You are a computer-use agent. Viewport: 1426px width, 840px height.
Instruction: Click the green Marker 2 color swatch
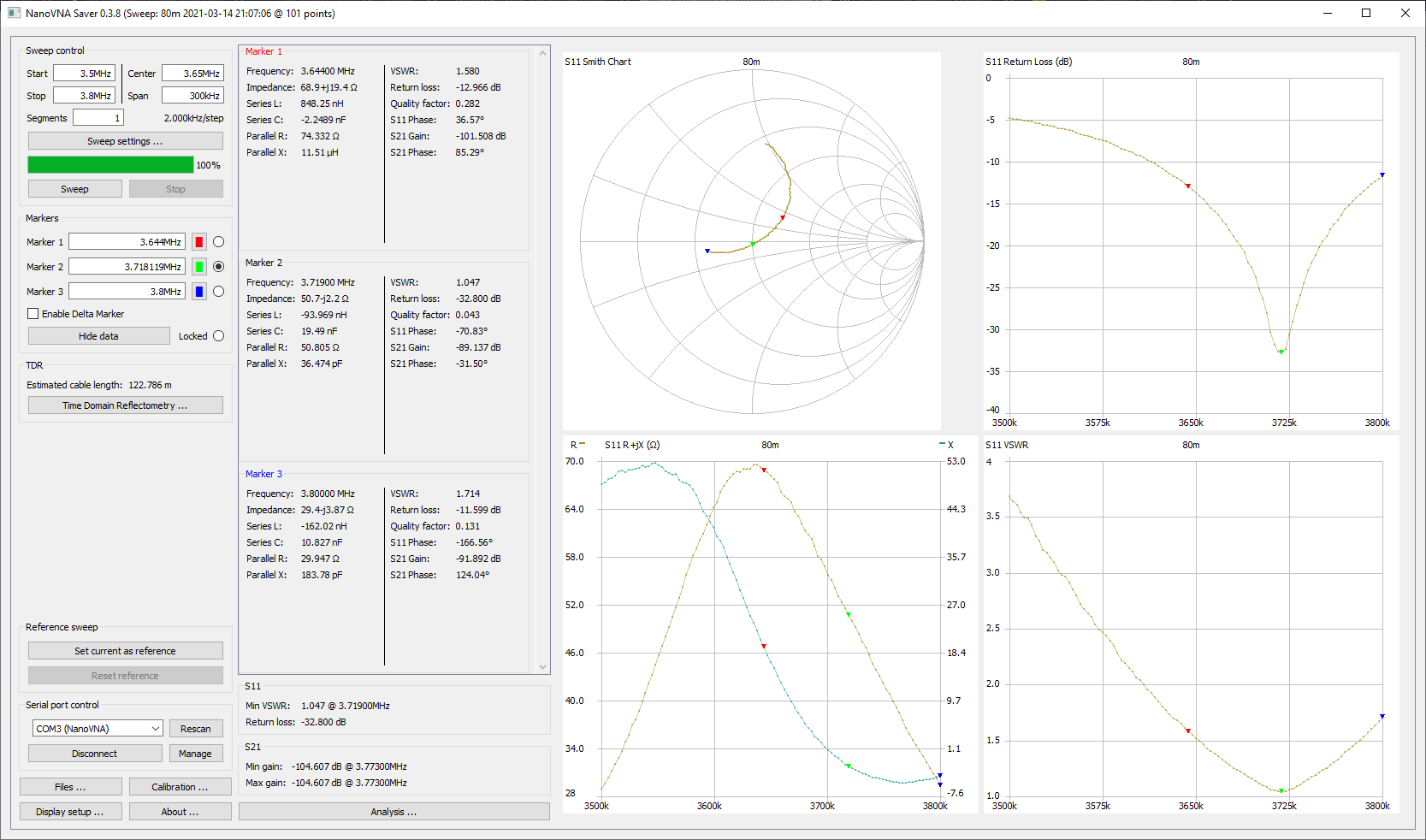click(x=198, y=267)
